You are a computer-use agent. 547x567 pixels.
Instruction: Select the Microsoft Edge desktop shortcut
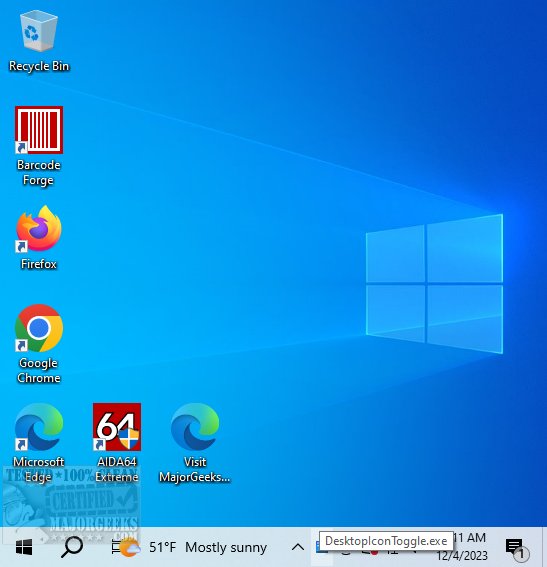coord(39,443)
